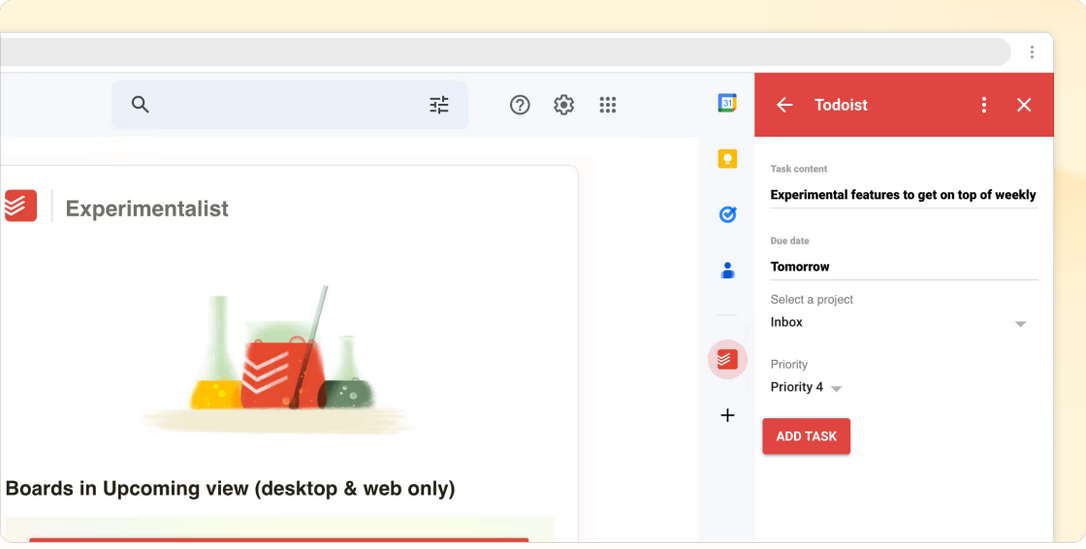The image size is (1086, 549).
Task: Open search filter options icon
Action: 439,105
